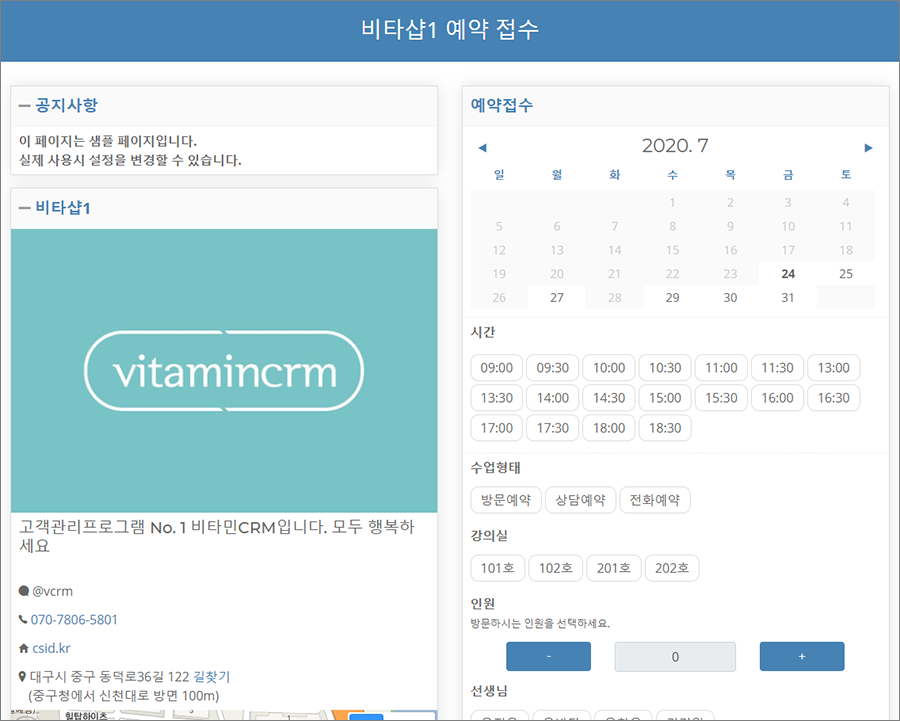
Task: Open the 길찾기 directions link
Action: (x=212, y=677)
